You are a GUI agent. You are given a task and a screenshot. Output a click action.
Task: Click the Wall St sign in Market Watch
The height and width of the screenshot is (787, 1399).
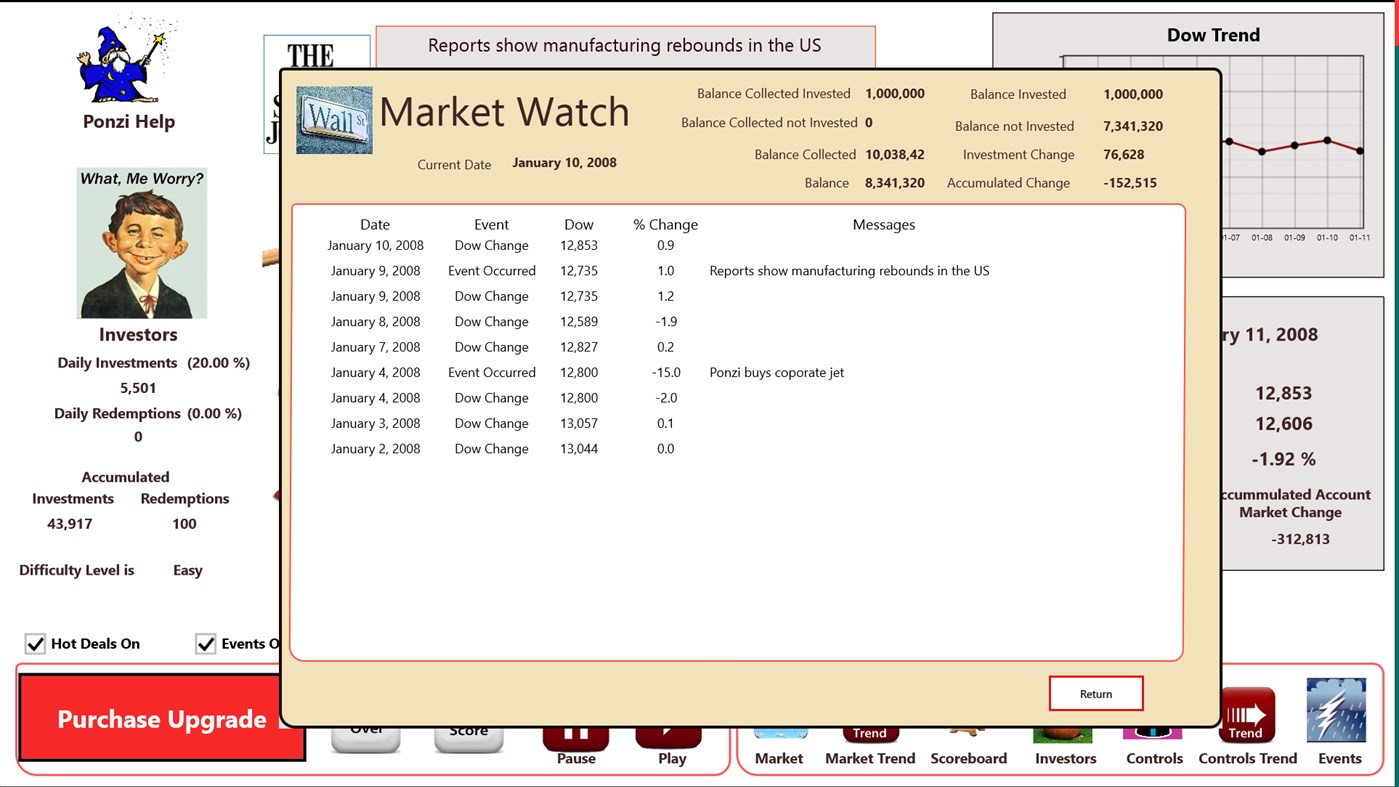click(333, 119)
